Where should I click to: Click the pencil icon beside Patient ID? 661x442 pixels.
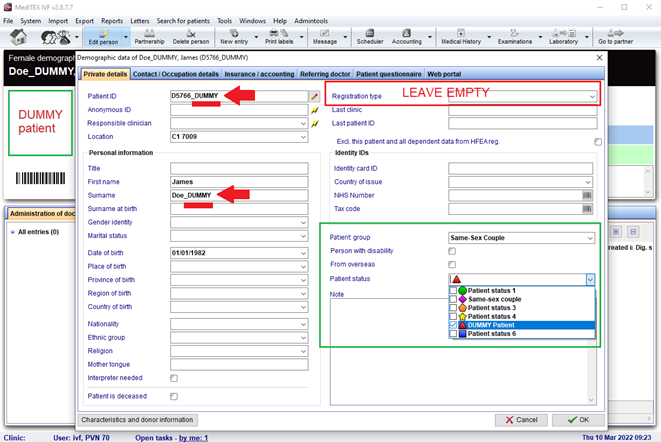[314, 96]
